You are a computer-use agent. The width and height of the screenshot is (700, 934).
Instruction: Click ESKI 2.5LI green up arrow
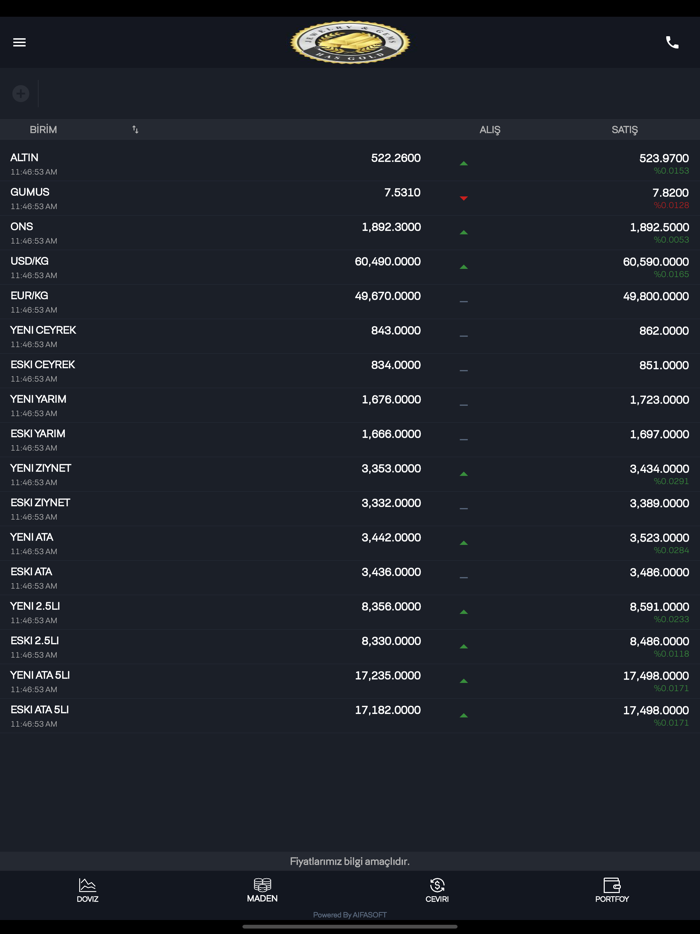(463, 647)
